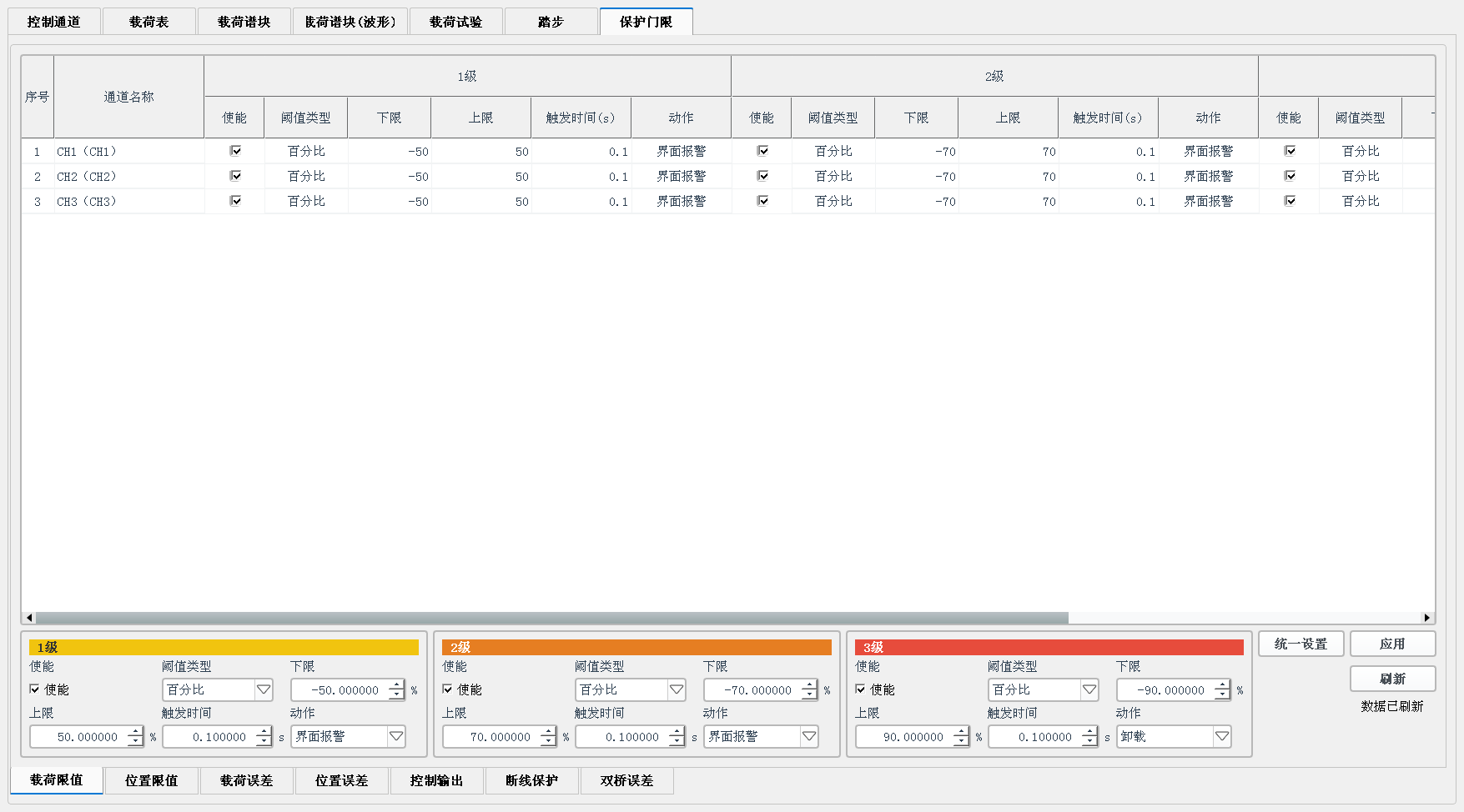Click the 应用 button
Viewport: 1464px width, 812px height.
click(x=1392, y=644)
